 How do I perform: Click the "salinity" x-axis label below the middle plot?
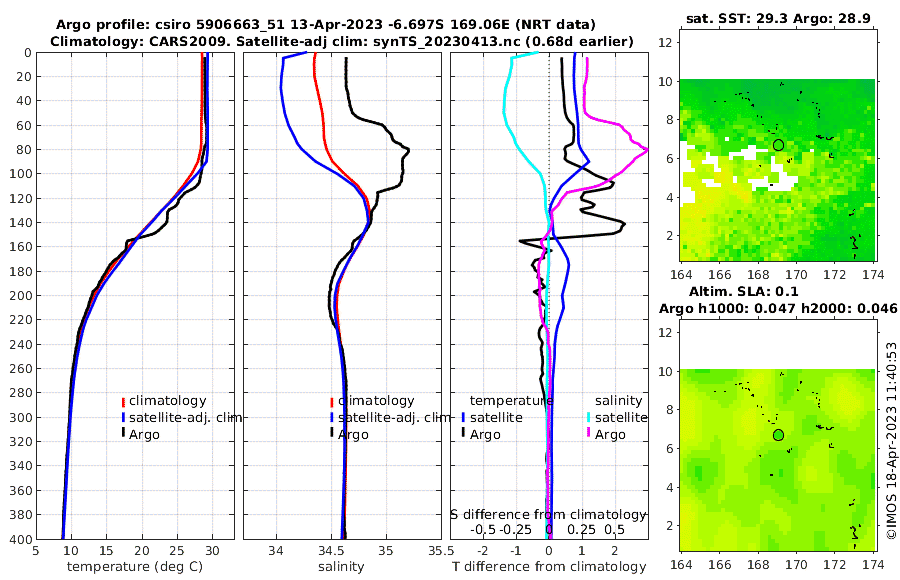(x=342, y=566)
